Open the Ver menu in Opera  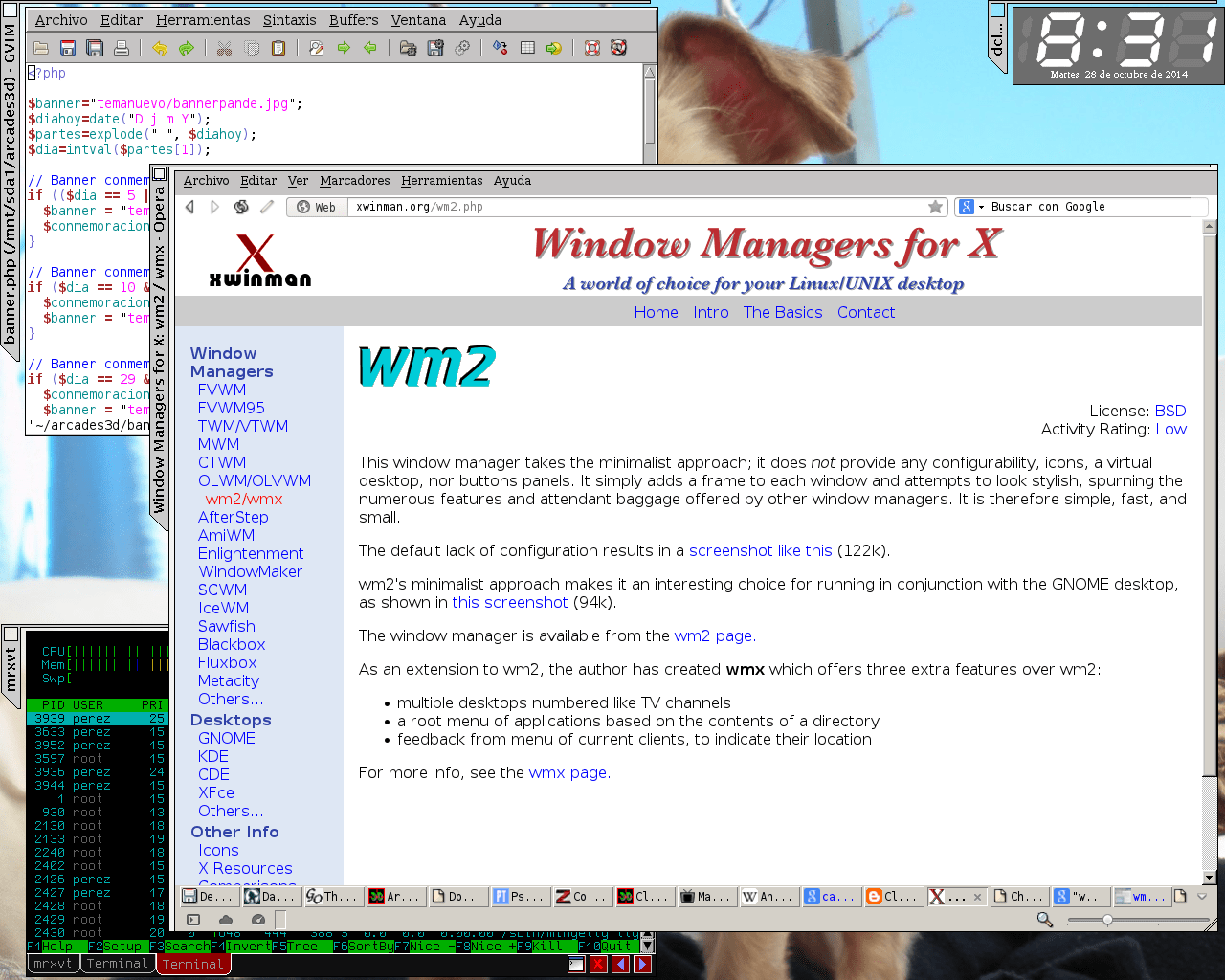(x=299, y=181)
